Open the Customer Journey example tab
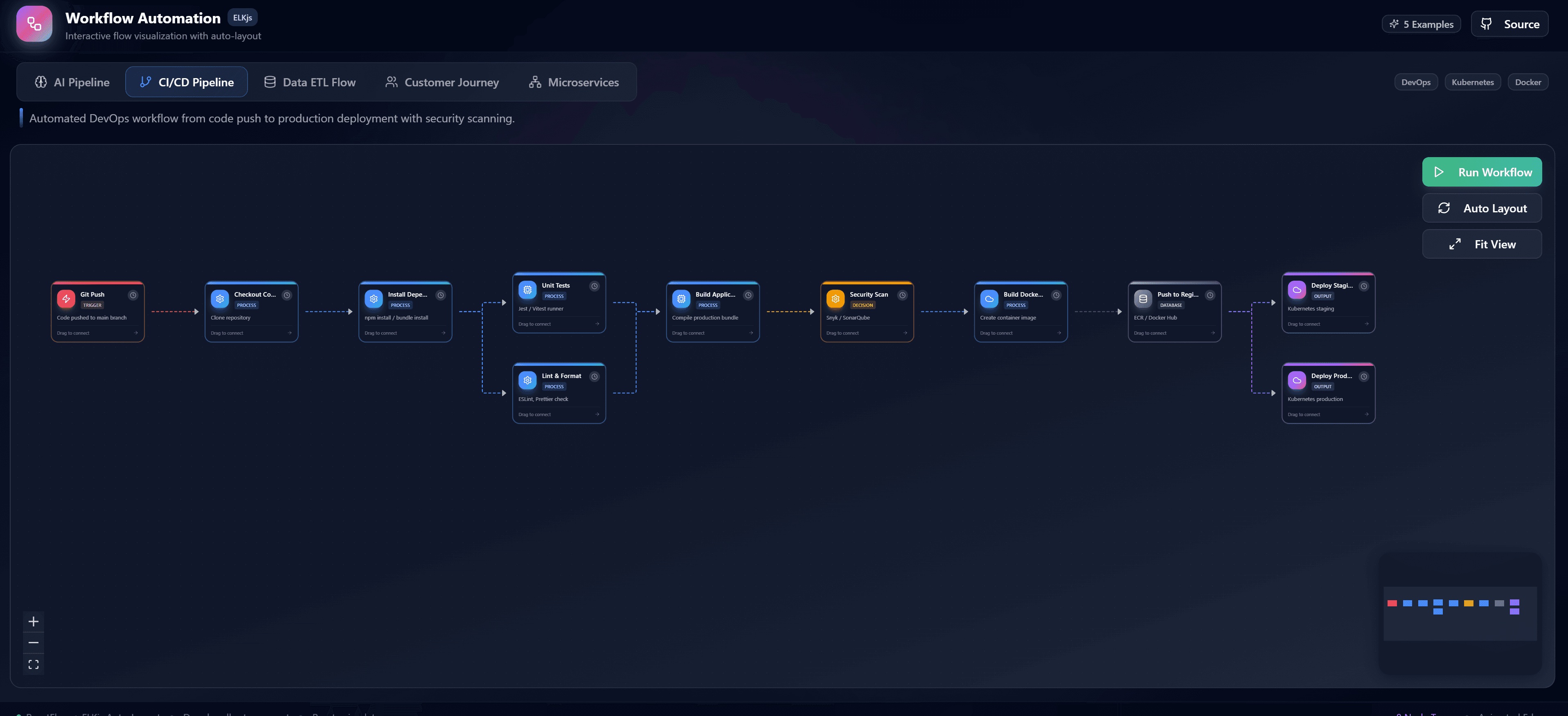 (x=442, y=81)
